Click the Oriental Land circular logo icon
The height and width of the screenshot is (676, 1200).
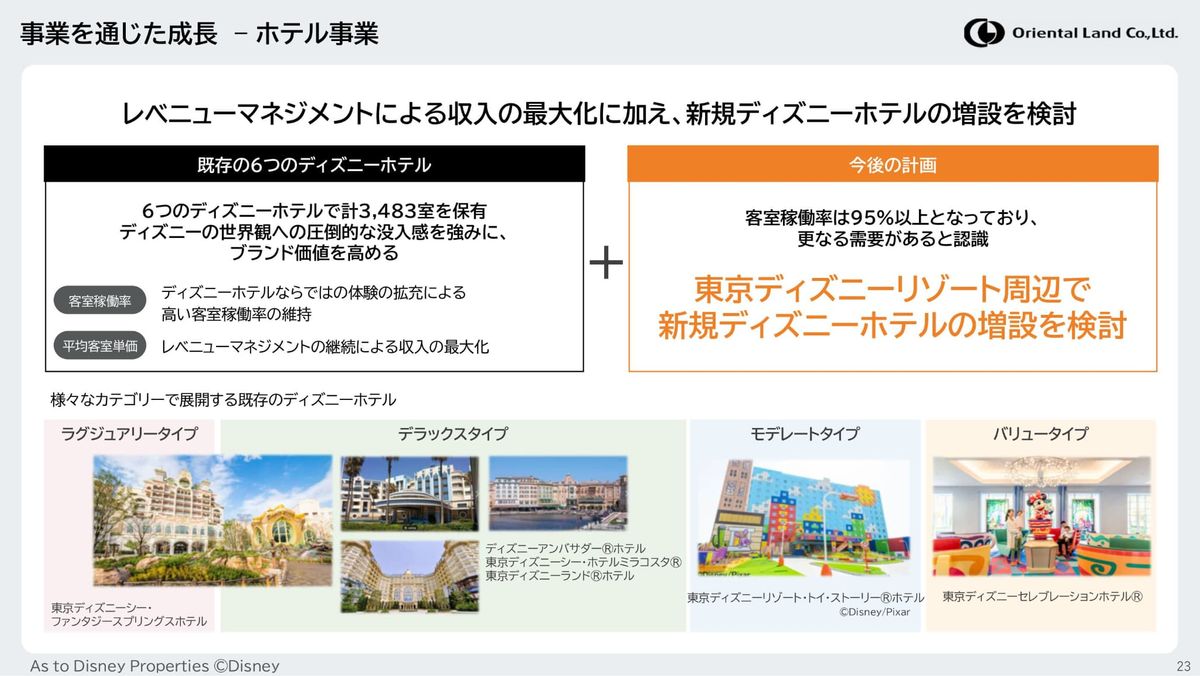(x=983, y=33)
